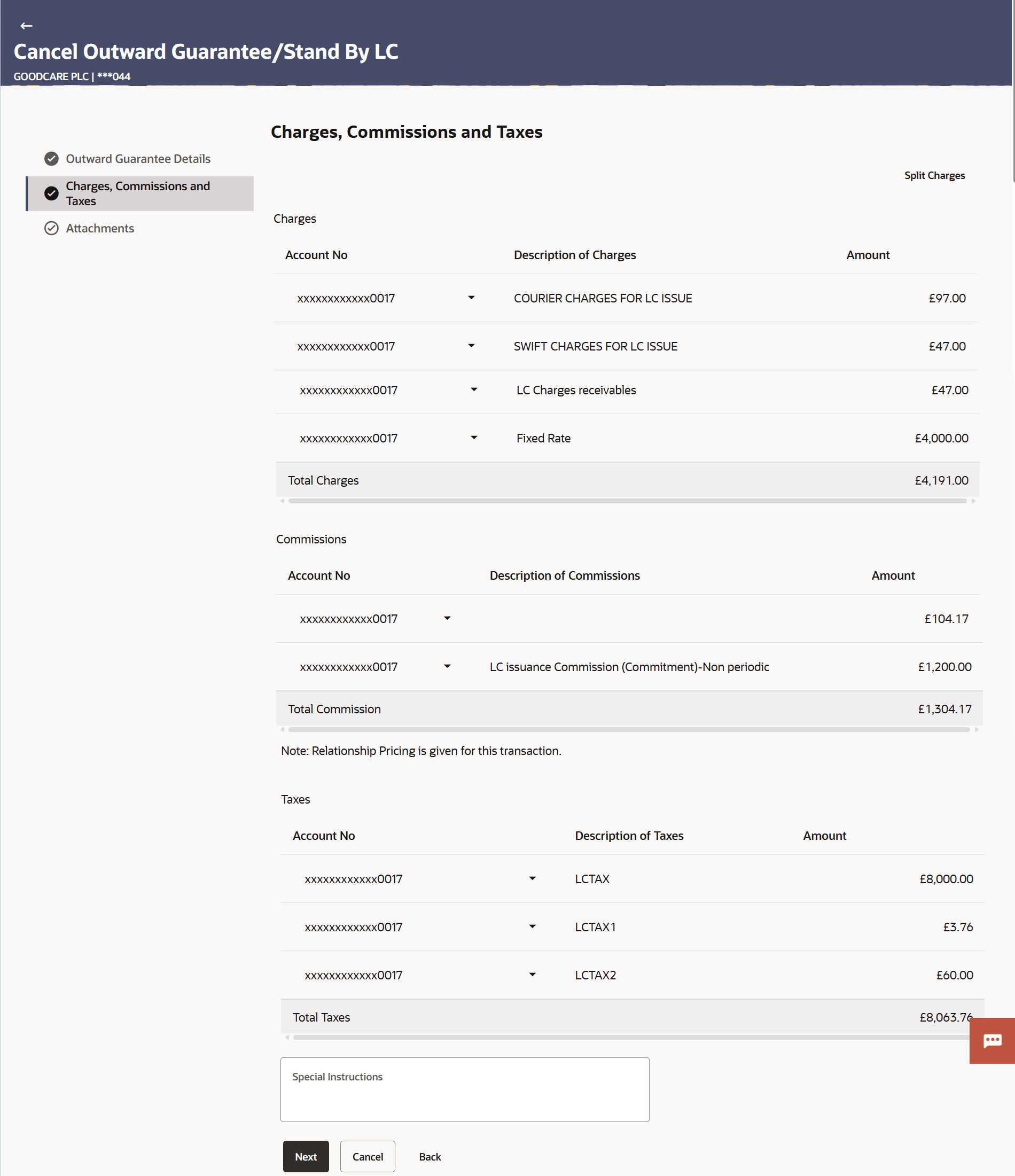1015x1176 pixels.
Task: Click the back arrow in the header
Action: (26, 26)
